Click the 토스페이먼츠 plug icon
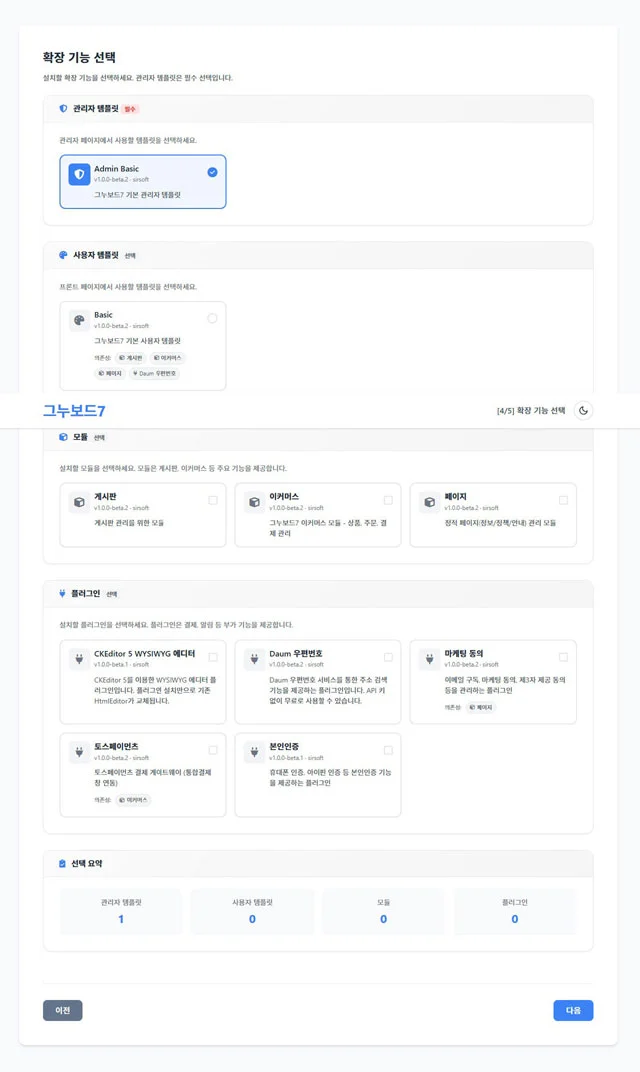Image resolution: width=640 pixels, height=1072 pixels. tap(79, 752)
